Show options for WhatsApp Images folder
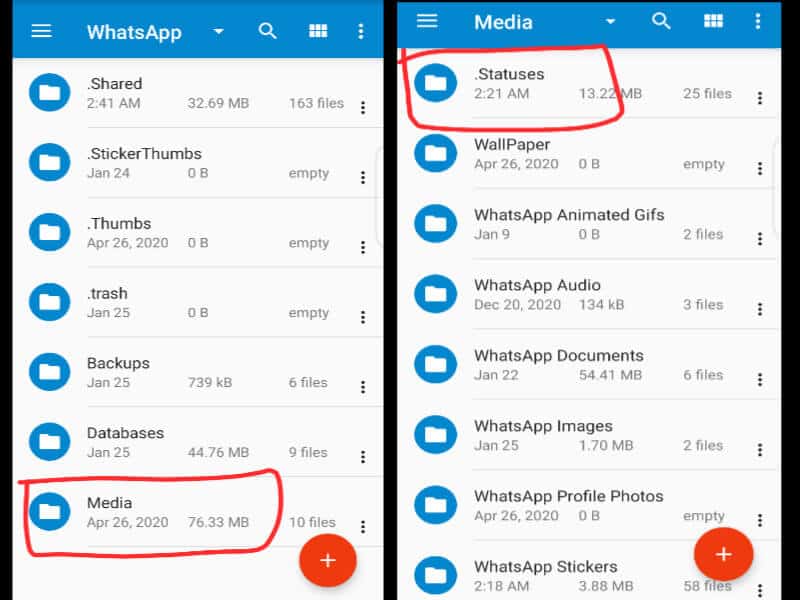 760,451
